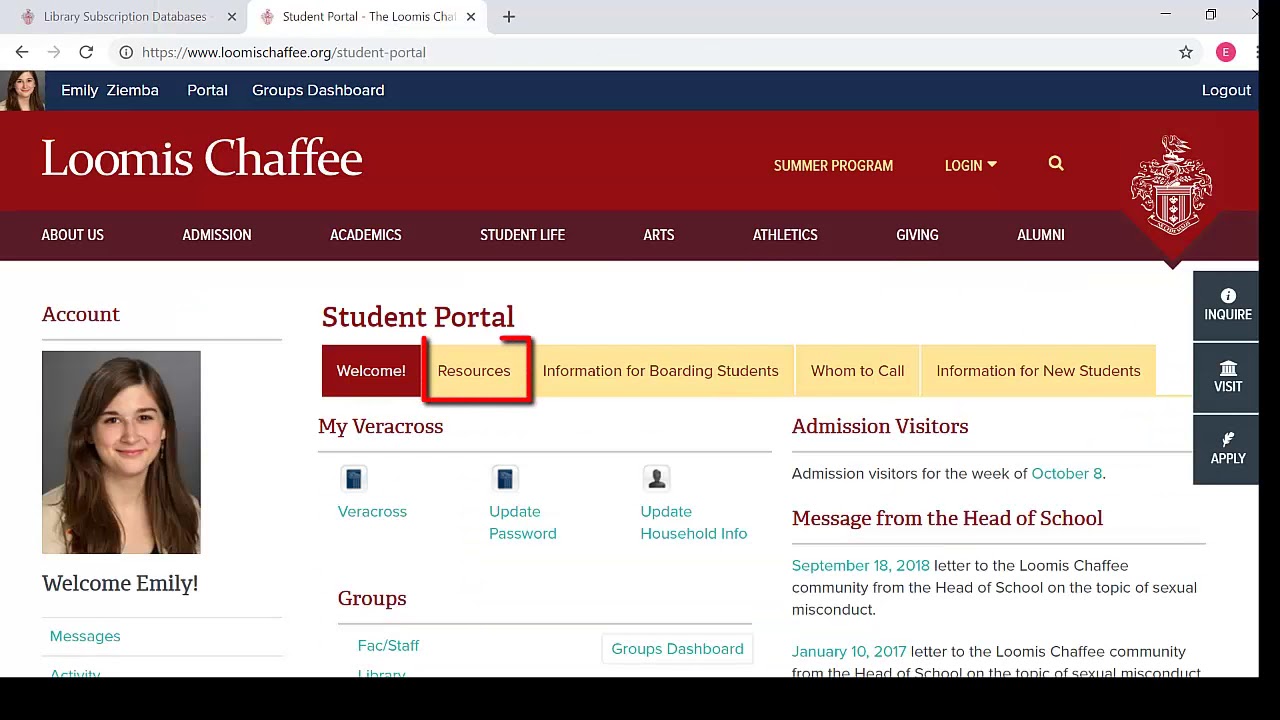Switch to the Whom to Call tab
This screenshot has height=720, width=1280.
(857, 371)
